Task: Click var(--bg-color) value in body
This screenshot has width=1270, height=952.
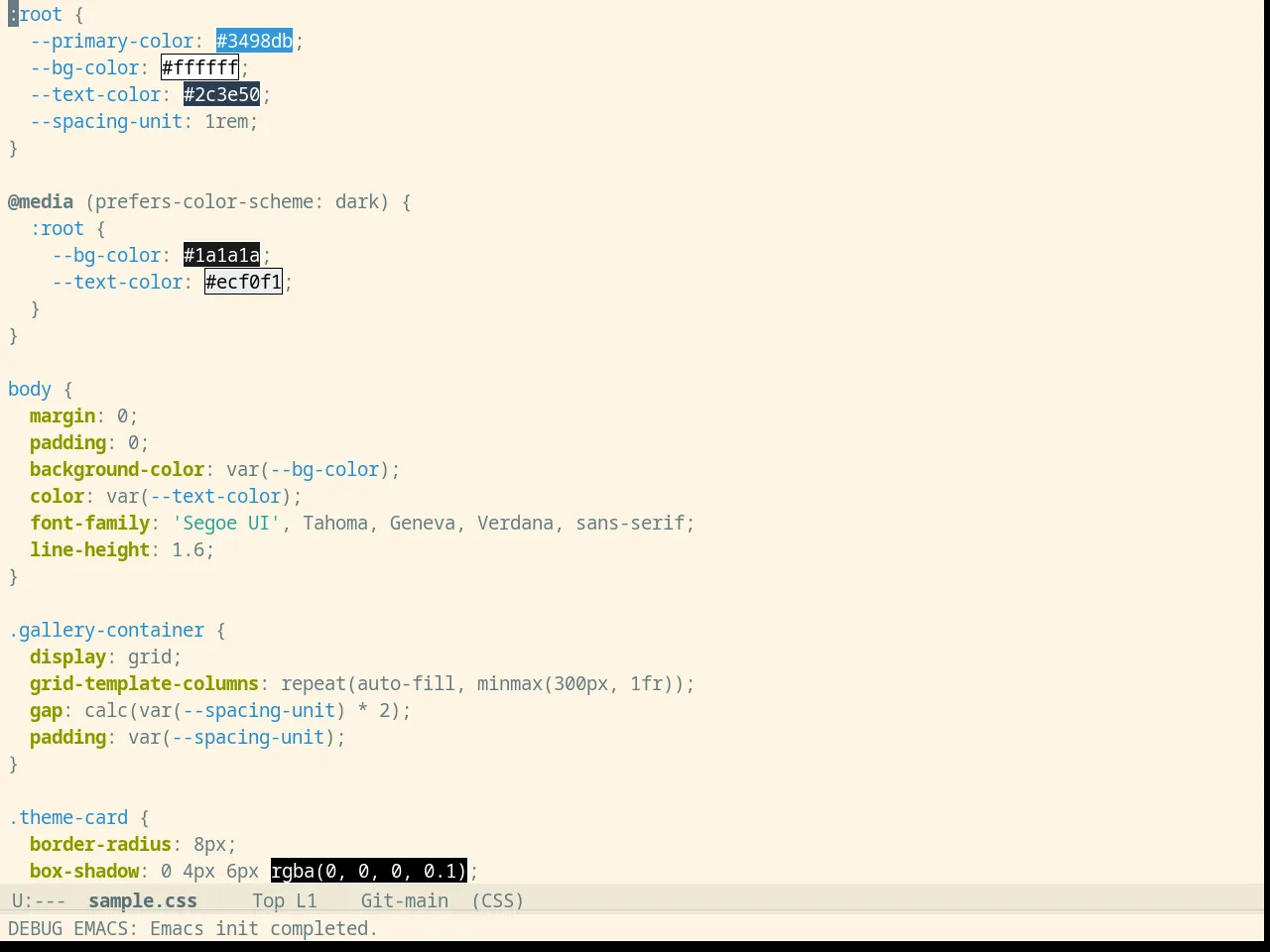Action: click(x=309, y=469)
